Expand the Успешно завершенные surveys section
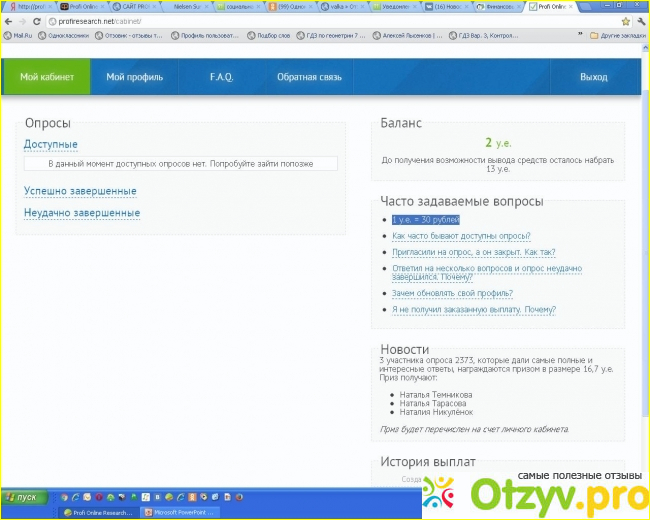 tap(80, 191)
